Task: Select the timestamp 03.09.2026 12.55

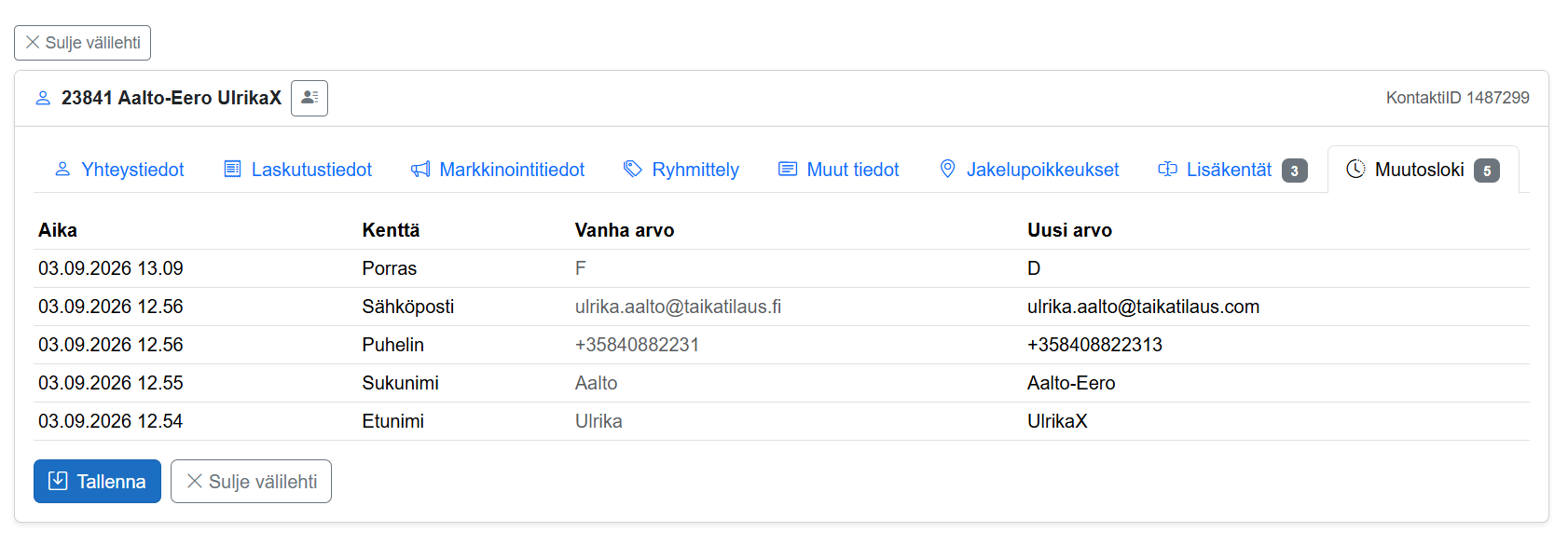Action: coord(111,383)
